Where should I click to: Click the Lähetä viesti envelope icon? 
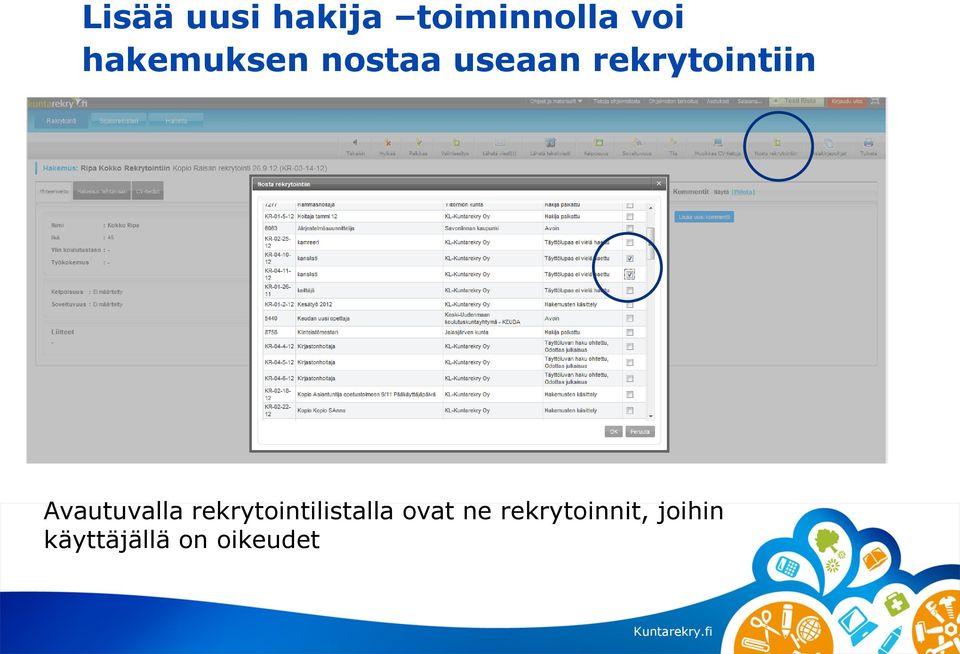(500, 142)
